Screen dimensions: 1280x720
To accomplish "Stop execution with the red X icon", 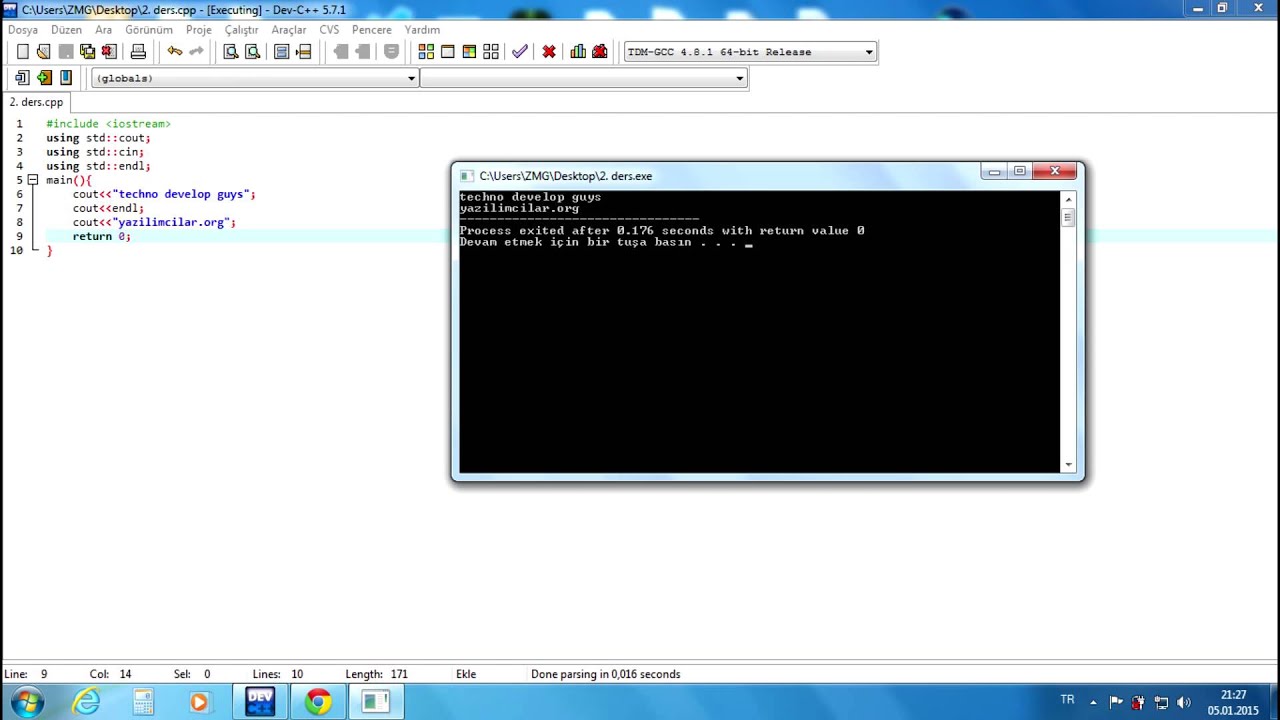I will point(549,52).
